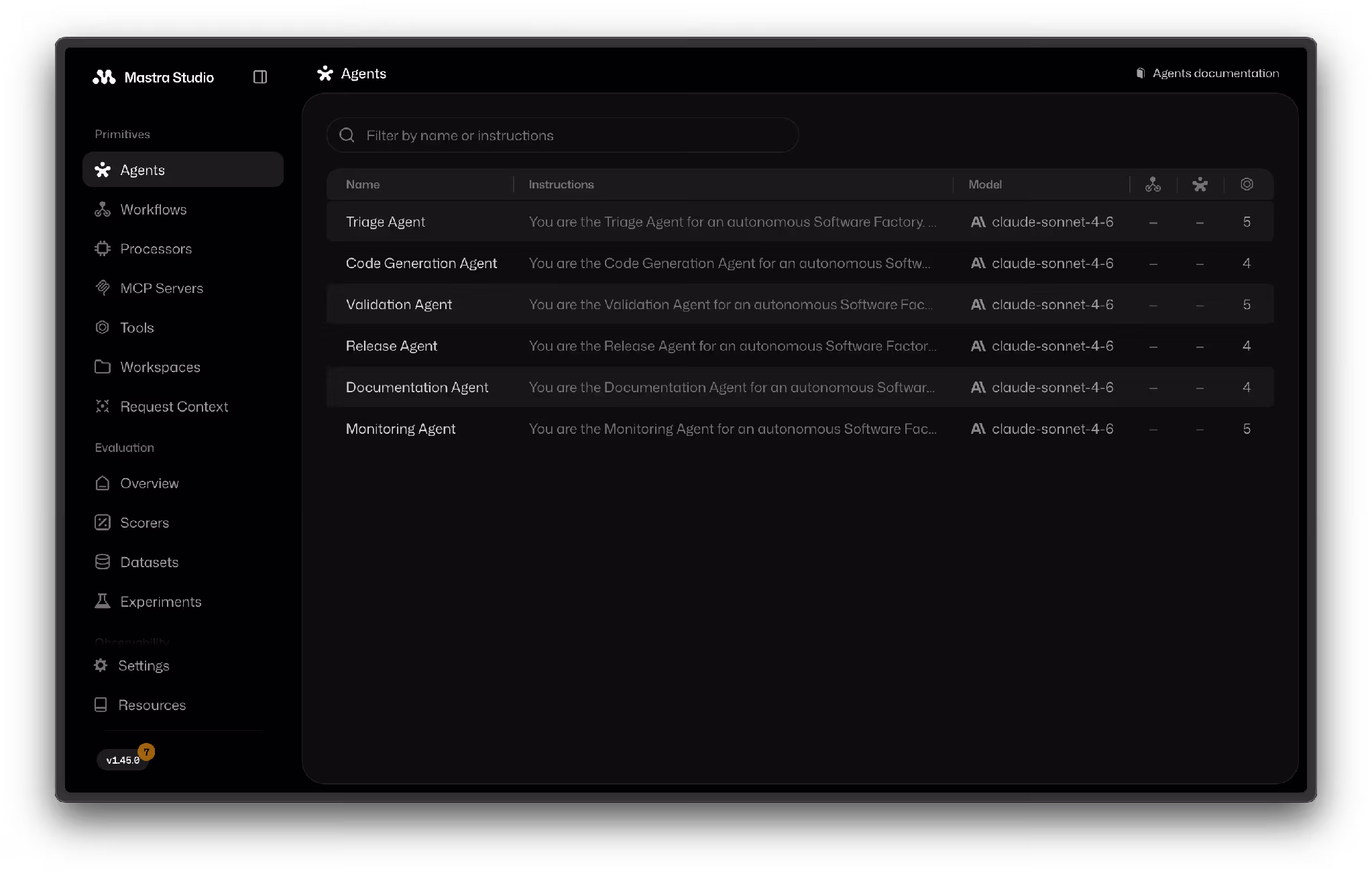Click Validation Agent instructions text
Viewport: 1372px width, 875px height.
(x=730, y=304)
